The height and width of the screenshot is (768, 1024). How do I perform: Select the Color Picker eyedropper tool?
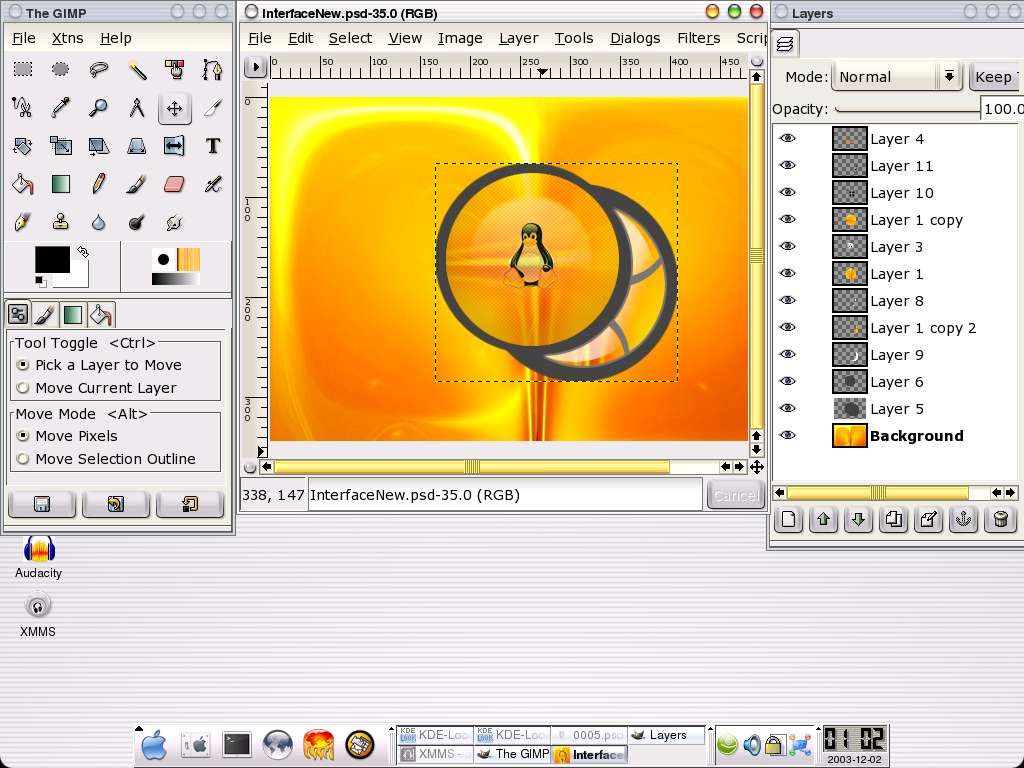(60, 108)
